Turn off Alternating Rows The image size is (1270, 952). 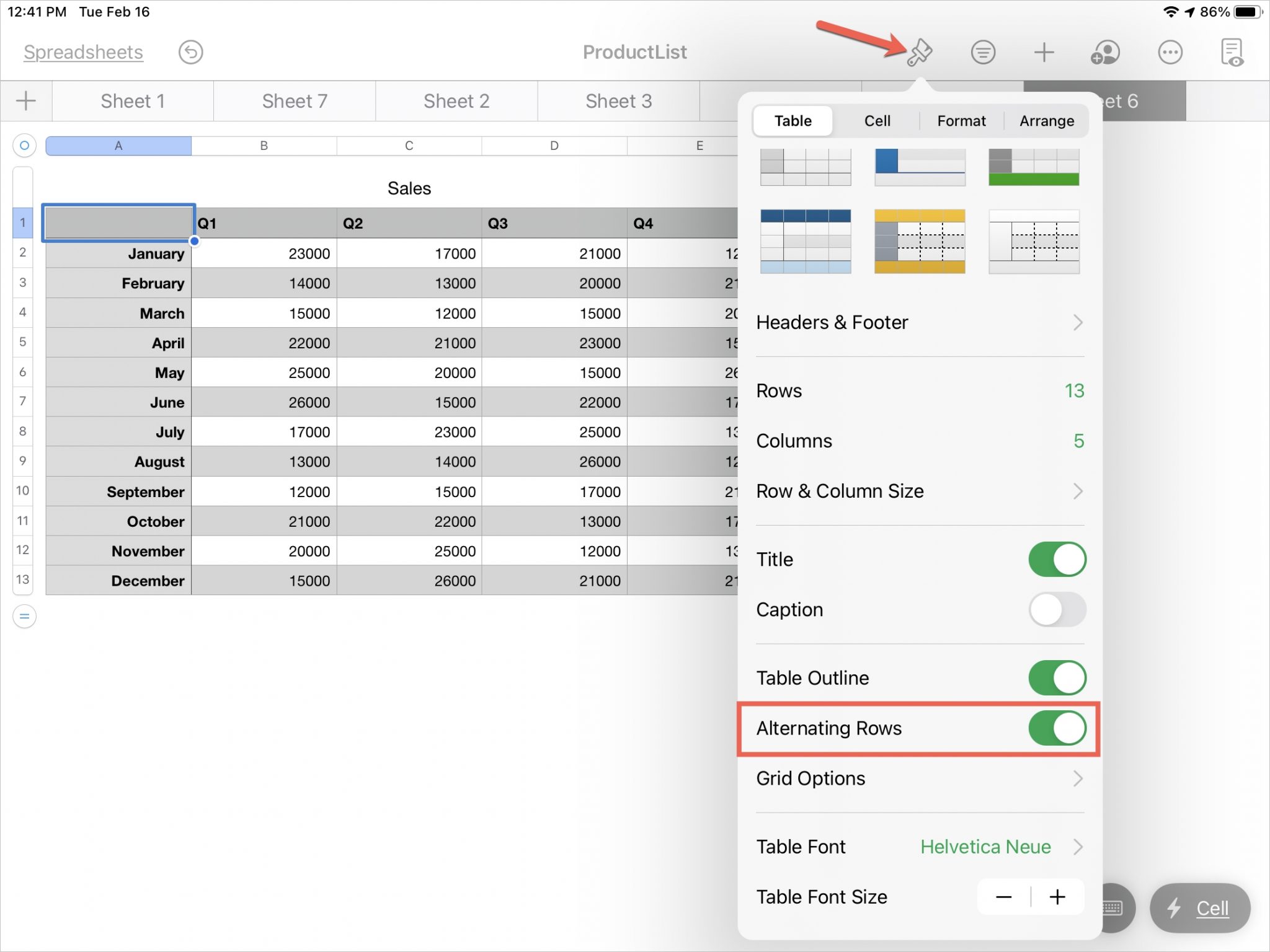tap(1057, 728)
